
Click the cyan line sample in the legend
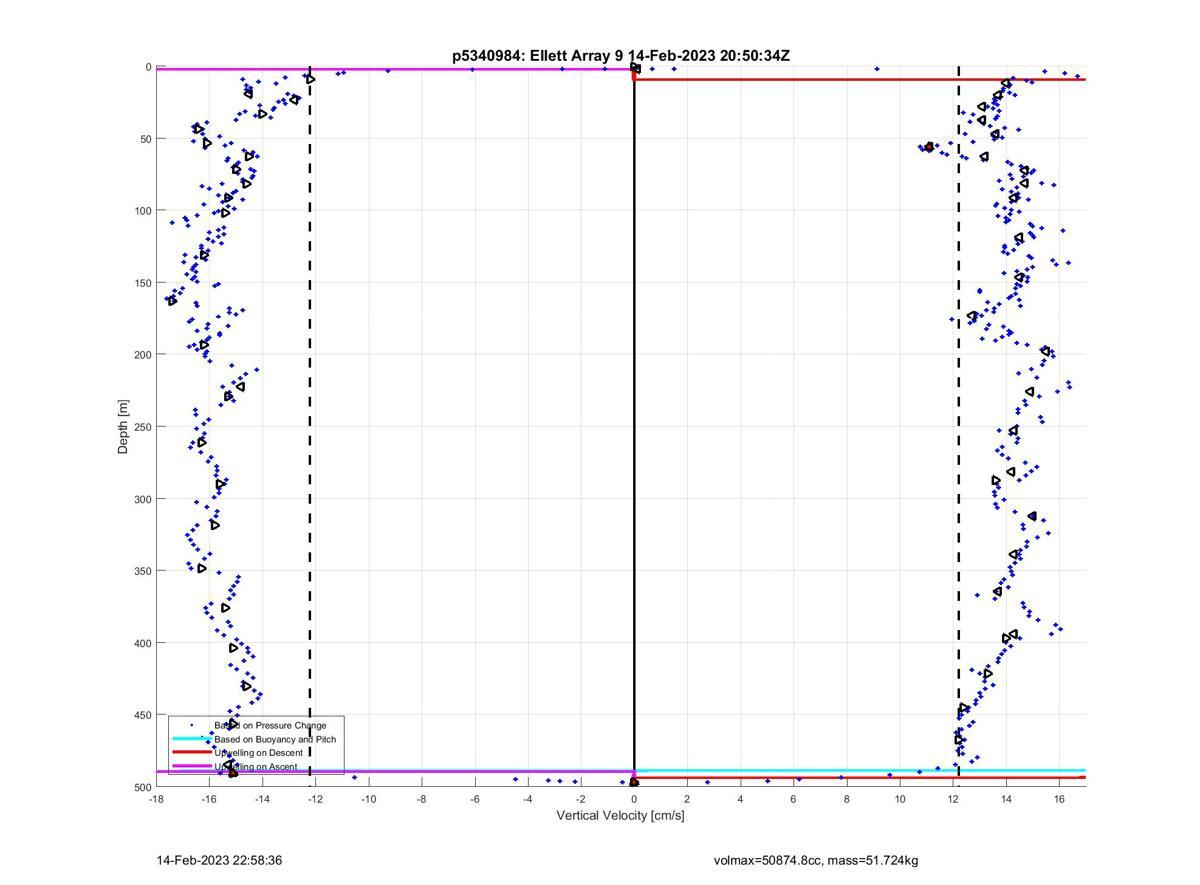click(x=191, y=739)
